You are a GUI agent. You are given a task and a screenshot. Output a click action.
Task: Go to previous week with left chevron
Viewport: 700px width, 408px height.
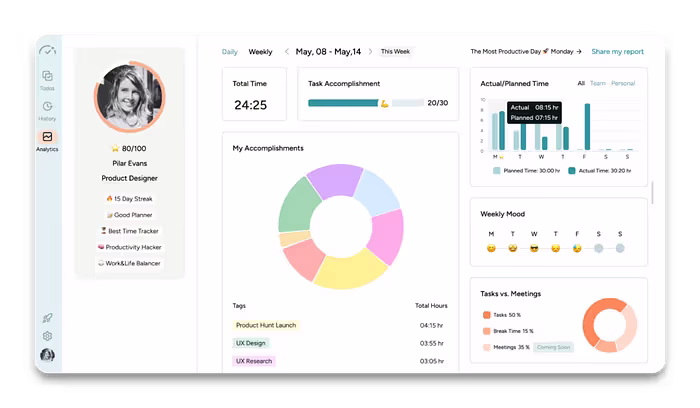[286, 52]
